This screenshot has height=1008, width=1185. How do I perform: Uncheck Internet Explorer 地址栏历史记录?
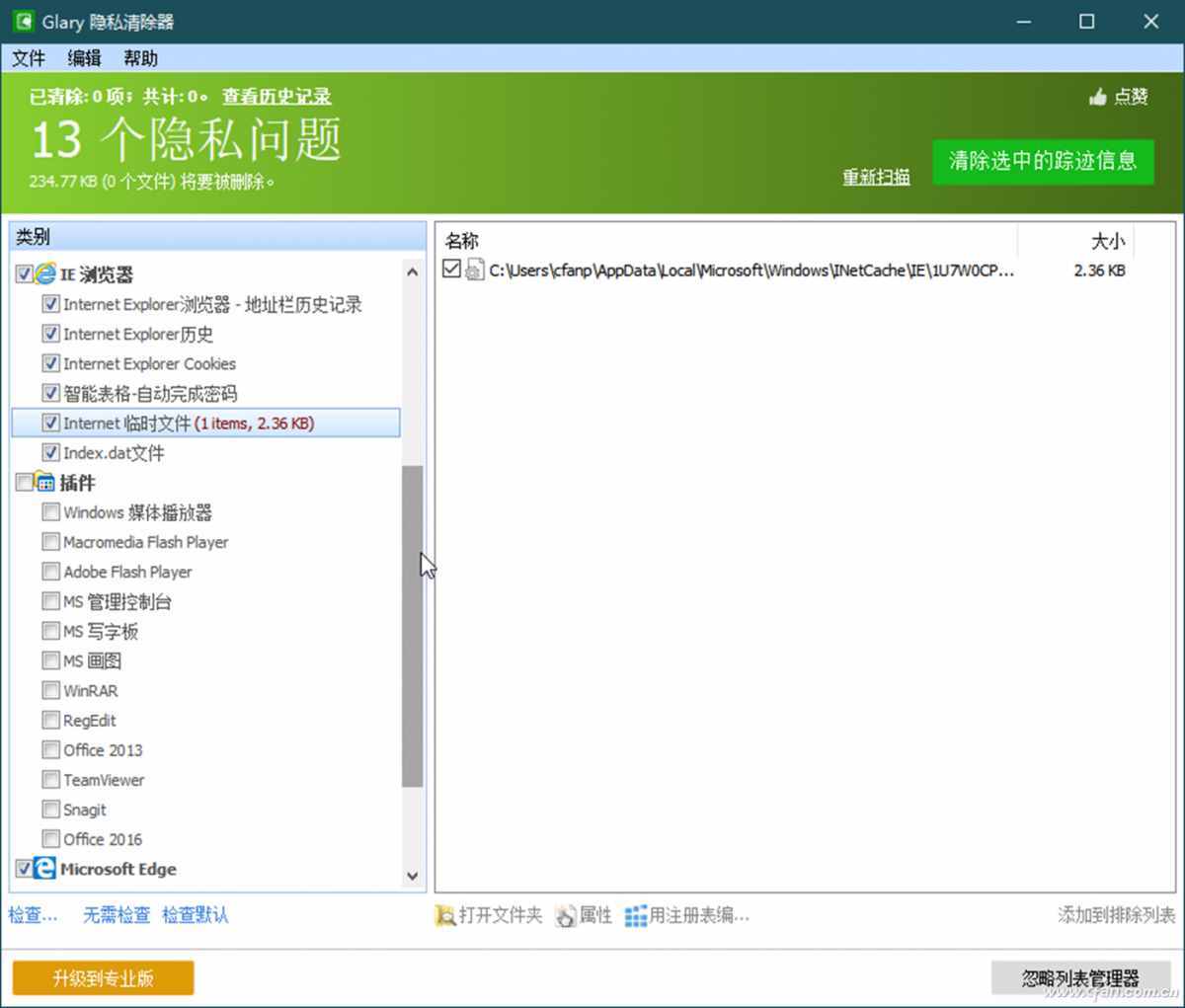click(51, 304)
